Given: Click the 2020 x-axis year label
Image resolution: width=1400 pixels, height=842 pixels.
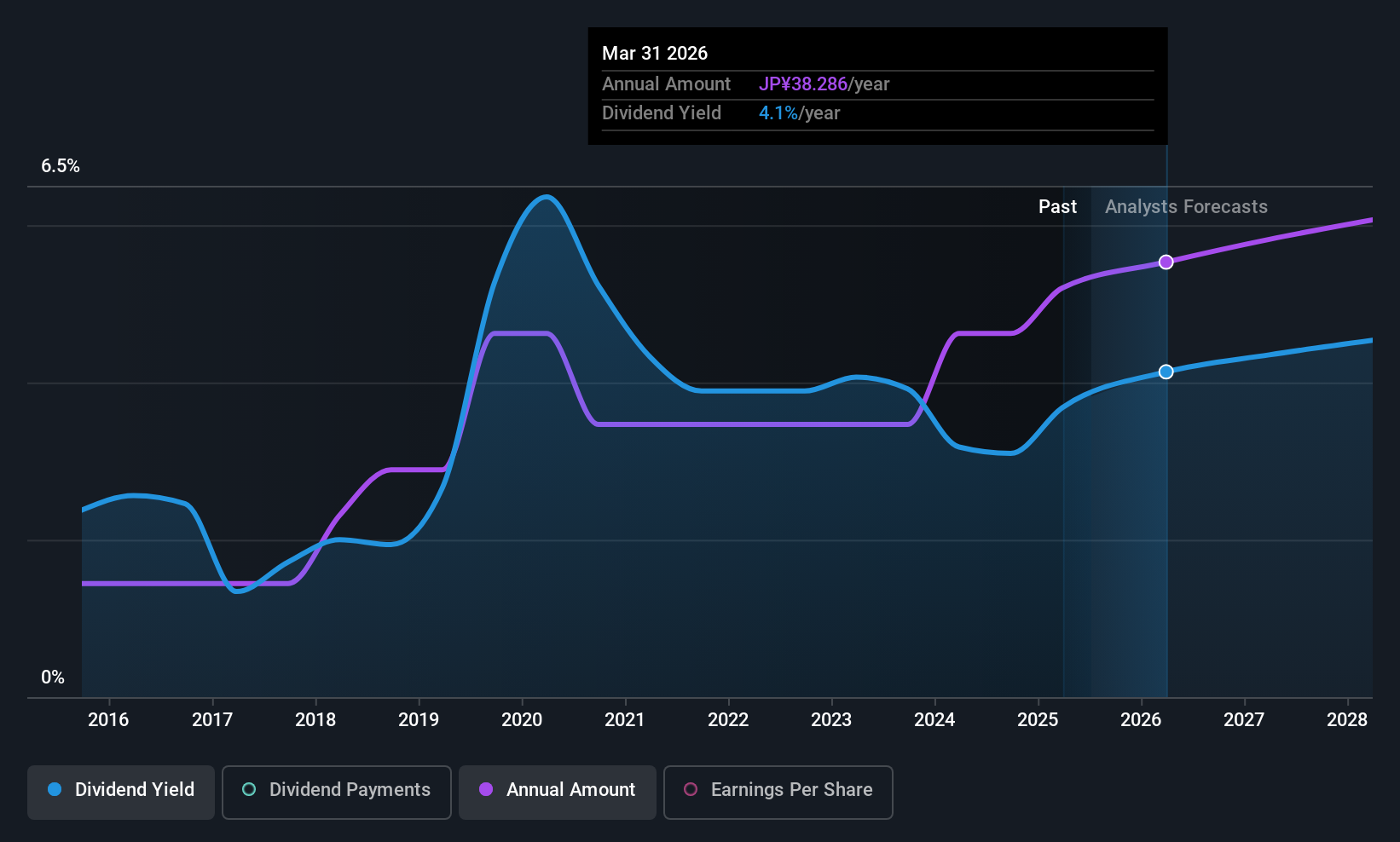Looking at the screenshot, I should pyautogui.click(x=522, y=720).
